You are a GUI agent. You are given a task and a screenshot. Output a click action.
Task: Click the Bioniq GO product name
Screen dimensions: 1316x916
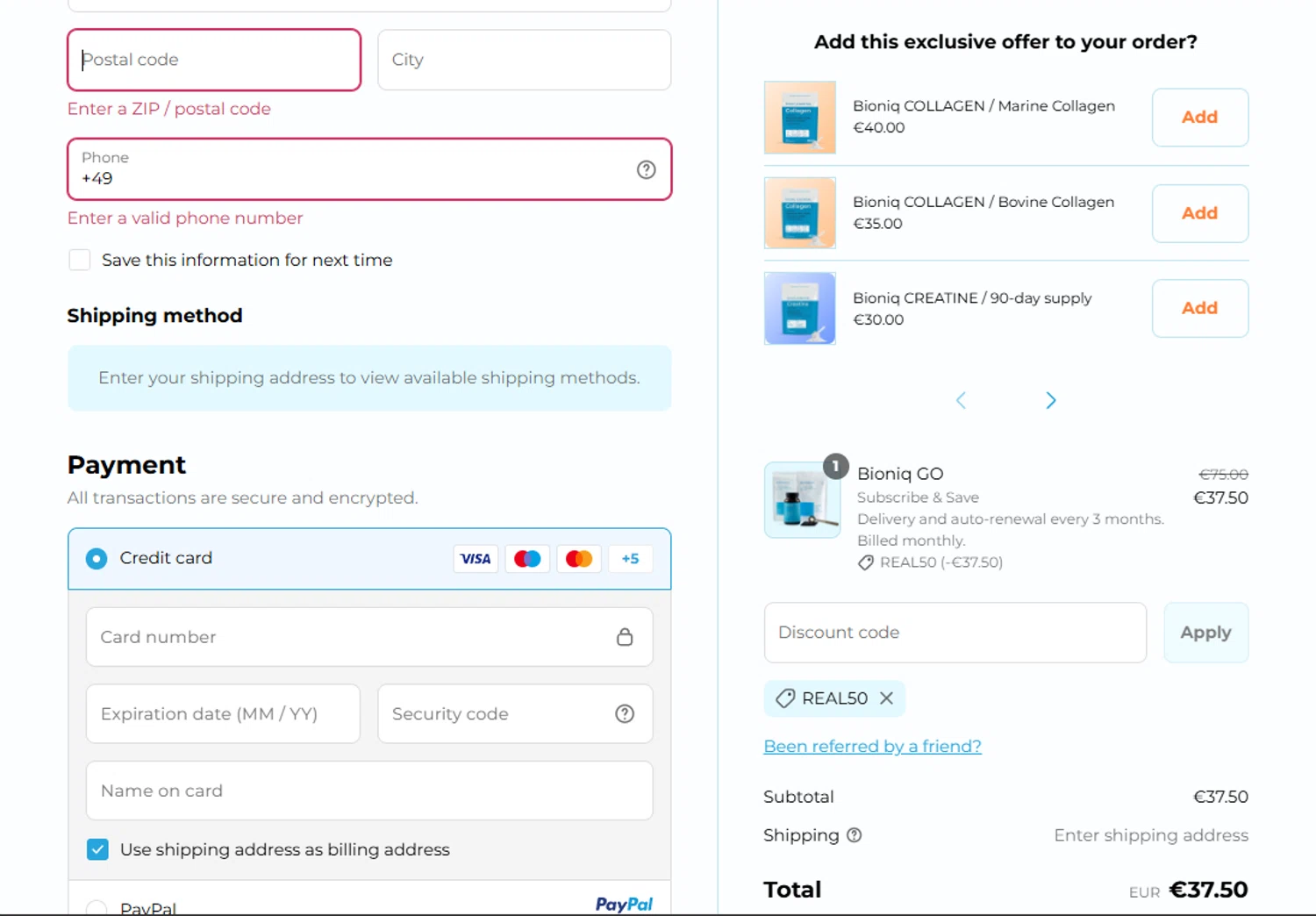pos(900,474)
